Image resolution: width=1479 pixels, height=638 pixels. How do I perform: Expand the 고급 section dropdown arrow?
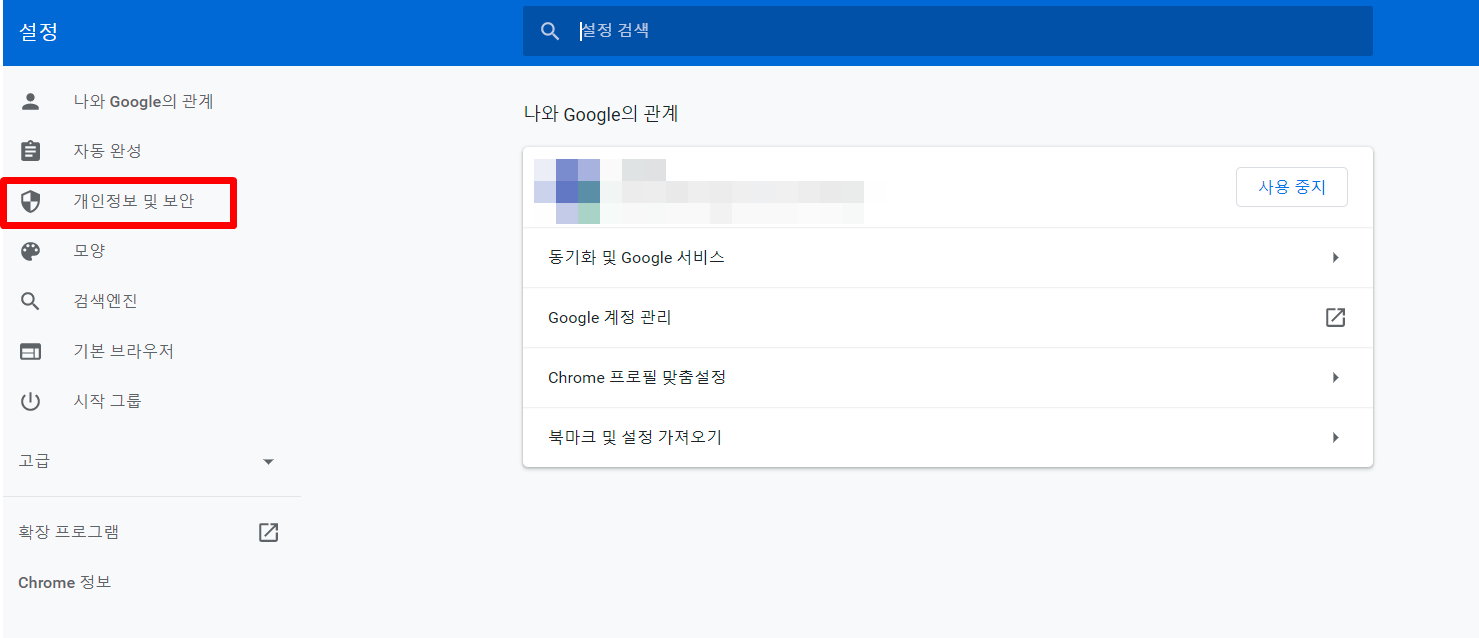[x=268, y=462]
